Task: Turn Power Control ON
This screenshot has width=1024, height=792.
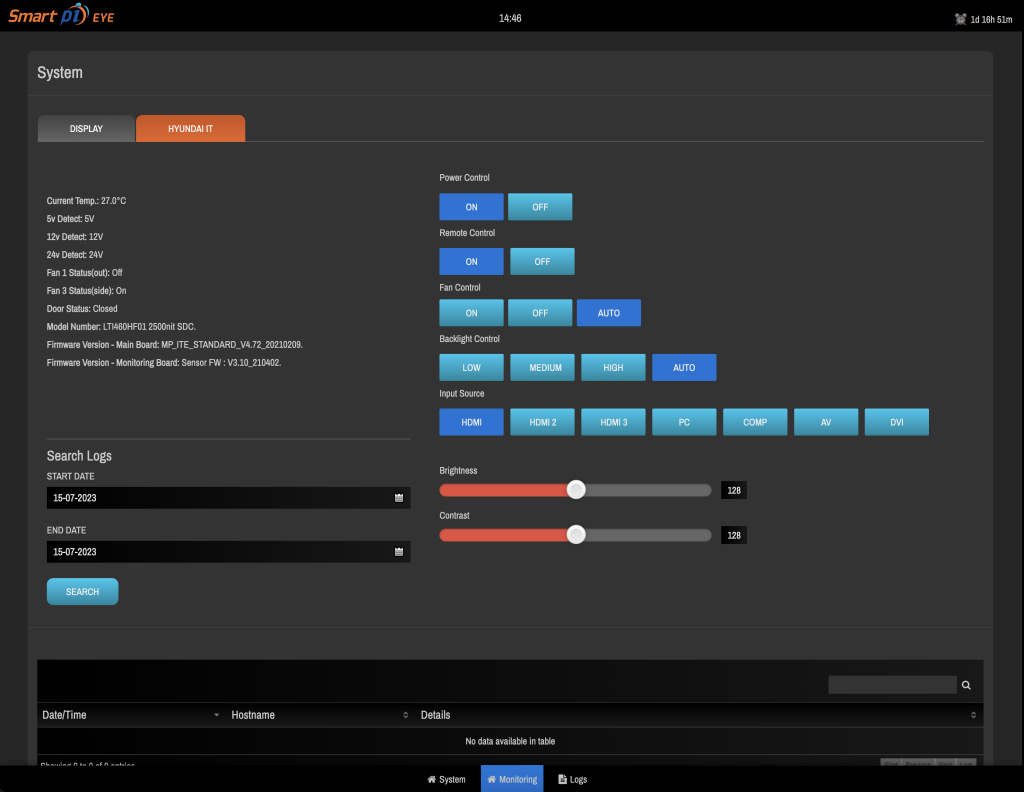Action: pos(471,206)
